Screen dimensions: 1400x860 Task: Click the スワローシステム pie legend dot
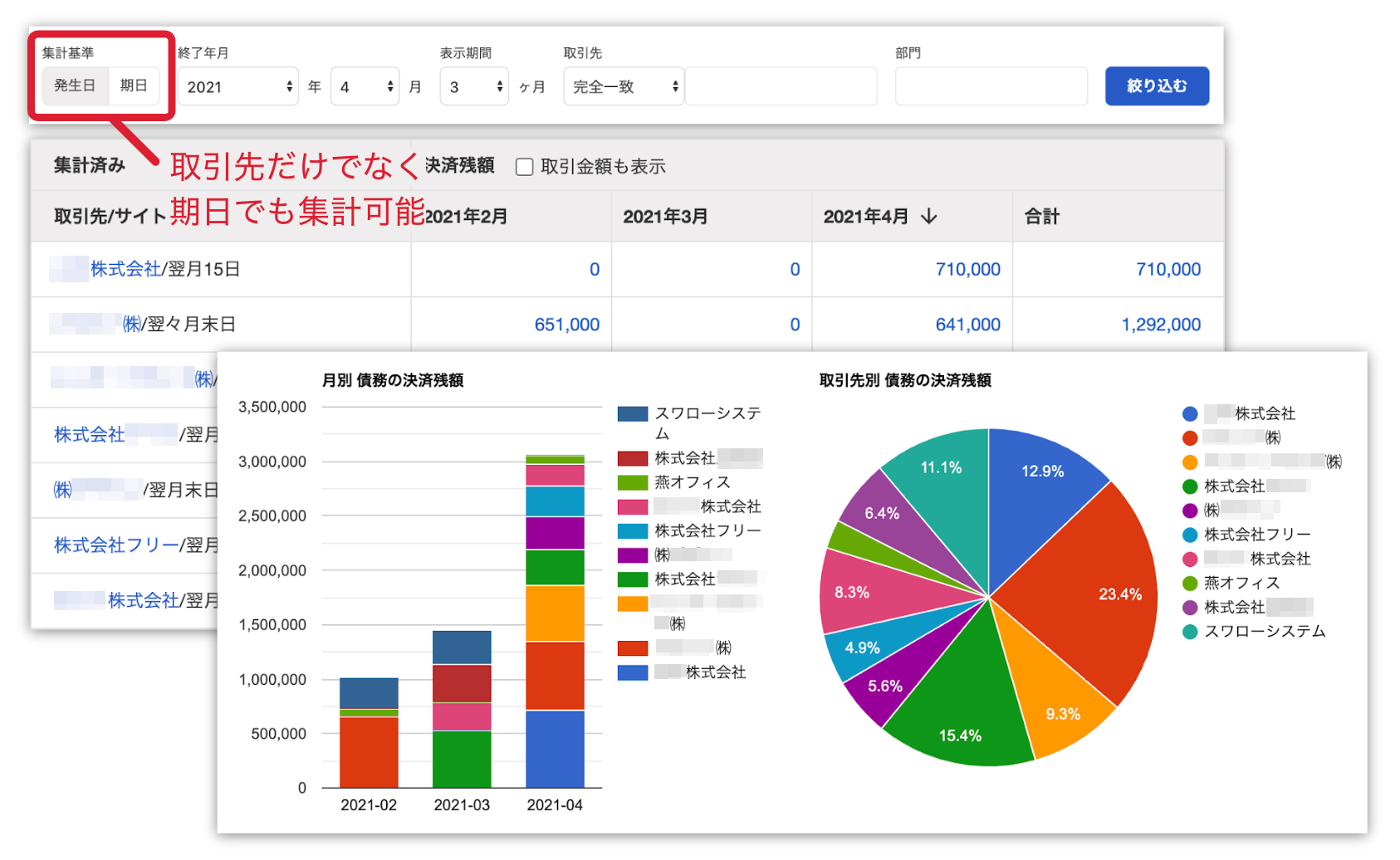[x=1190, y=632]
